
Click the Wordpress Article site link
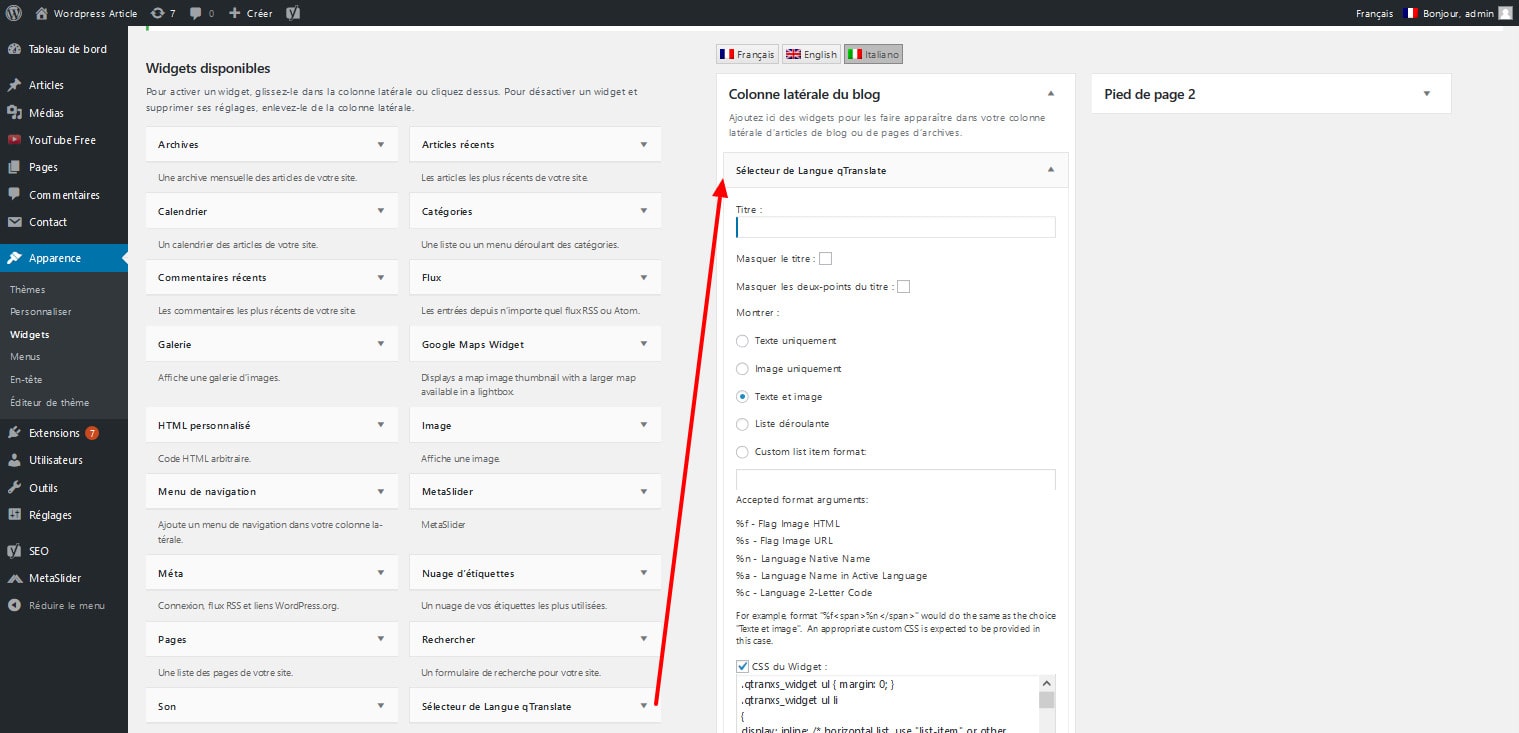94,13
